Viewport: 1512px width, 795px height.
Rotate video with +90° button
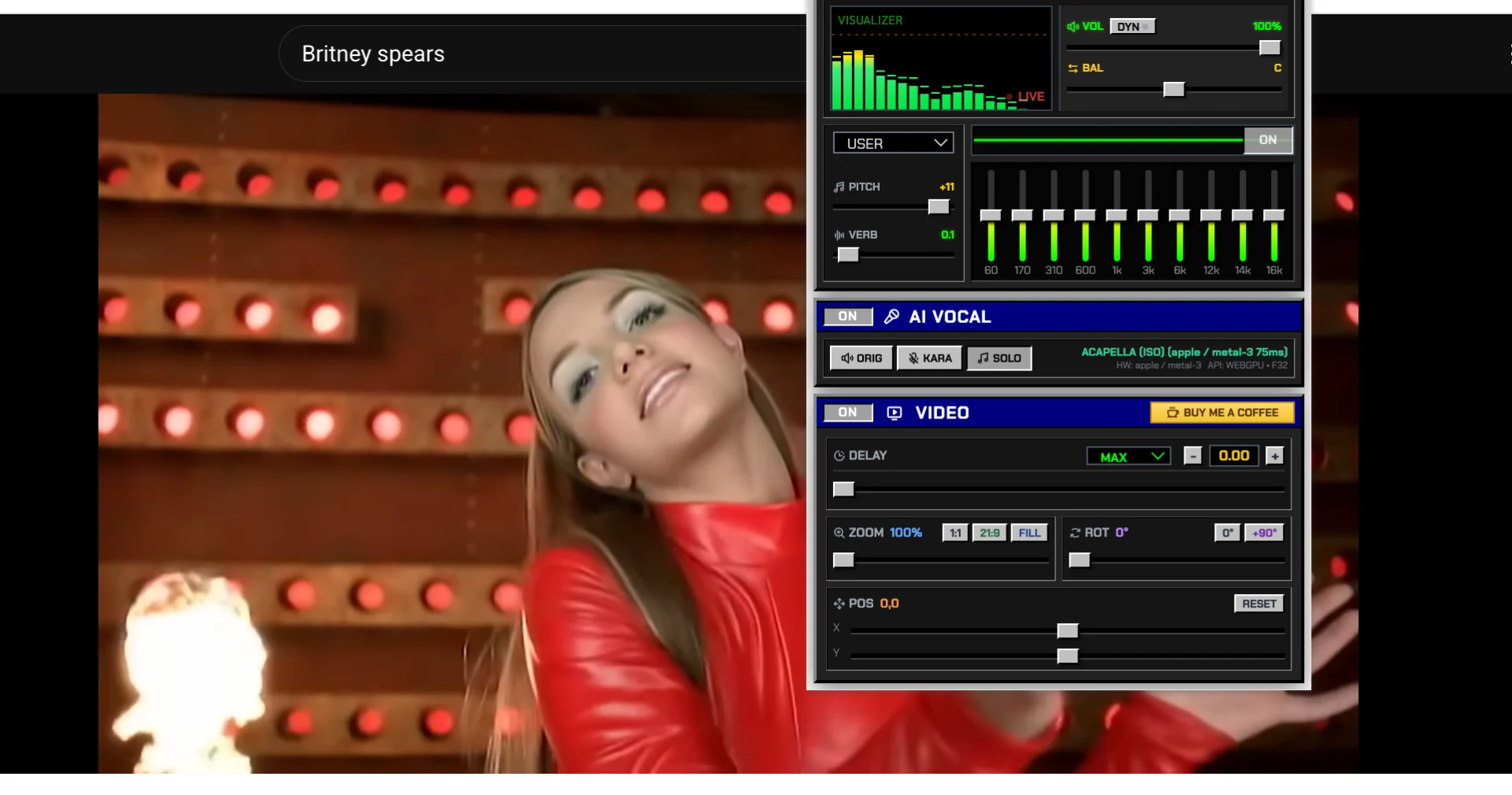coord(1264,533)
